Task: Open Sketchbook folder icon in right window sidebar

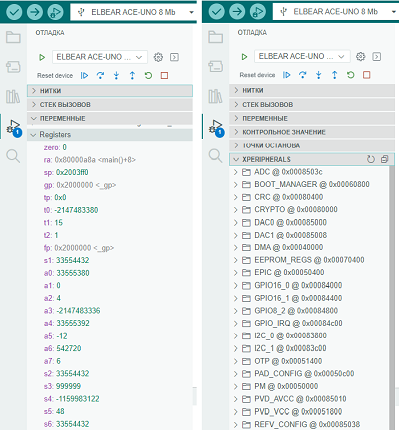Action: pyautogui.click(x=215, y=36)
